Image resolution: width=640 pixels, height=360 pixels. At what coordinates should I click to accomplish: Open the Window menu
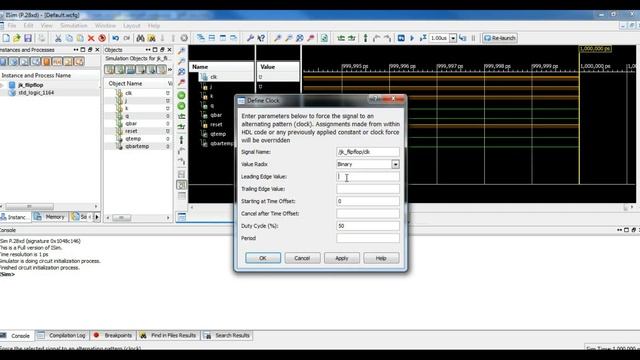click(105, 25)
